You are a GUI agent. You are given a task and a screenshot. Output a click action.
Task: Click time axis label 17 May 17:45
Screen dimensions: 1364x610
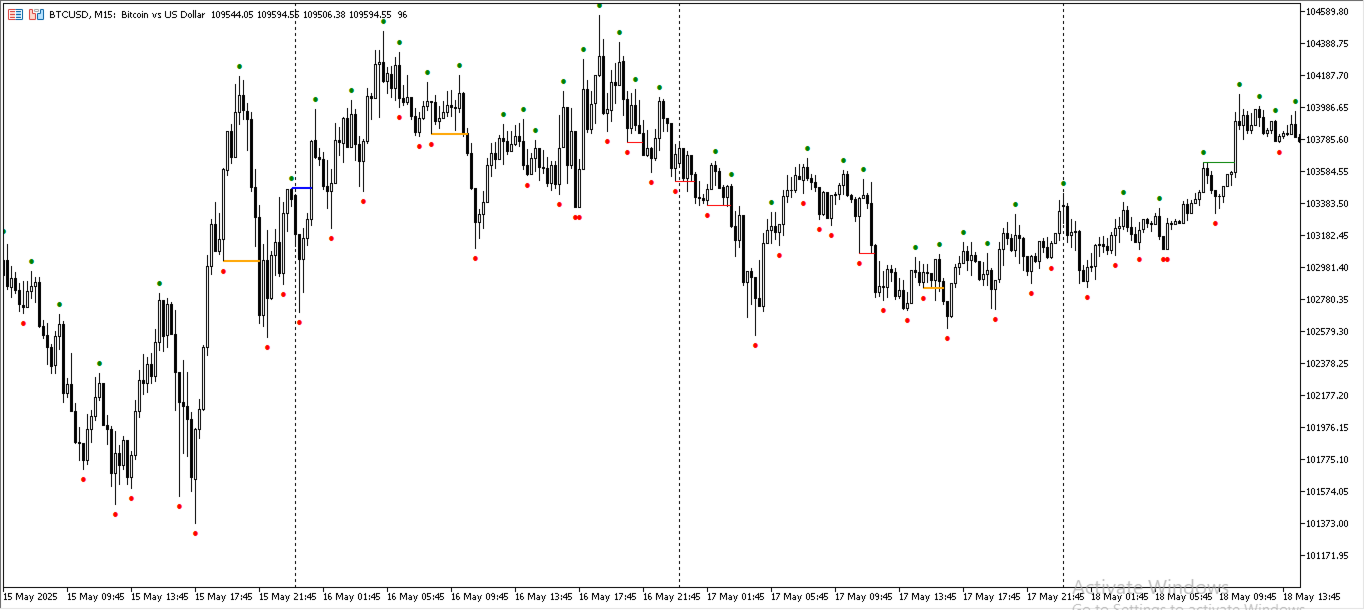coord(992,597)
